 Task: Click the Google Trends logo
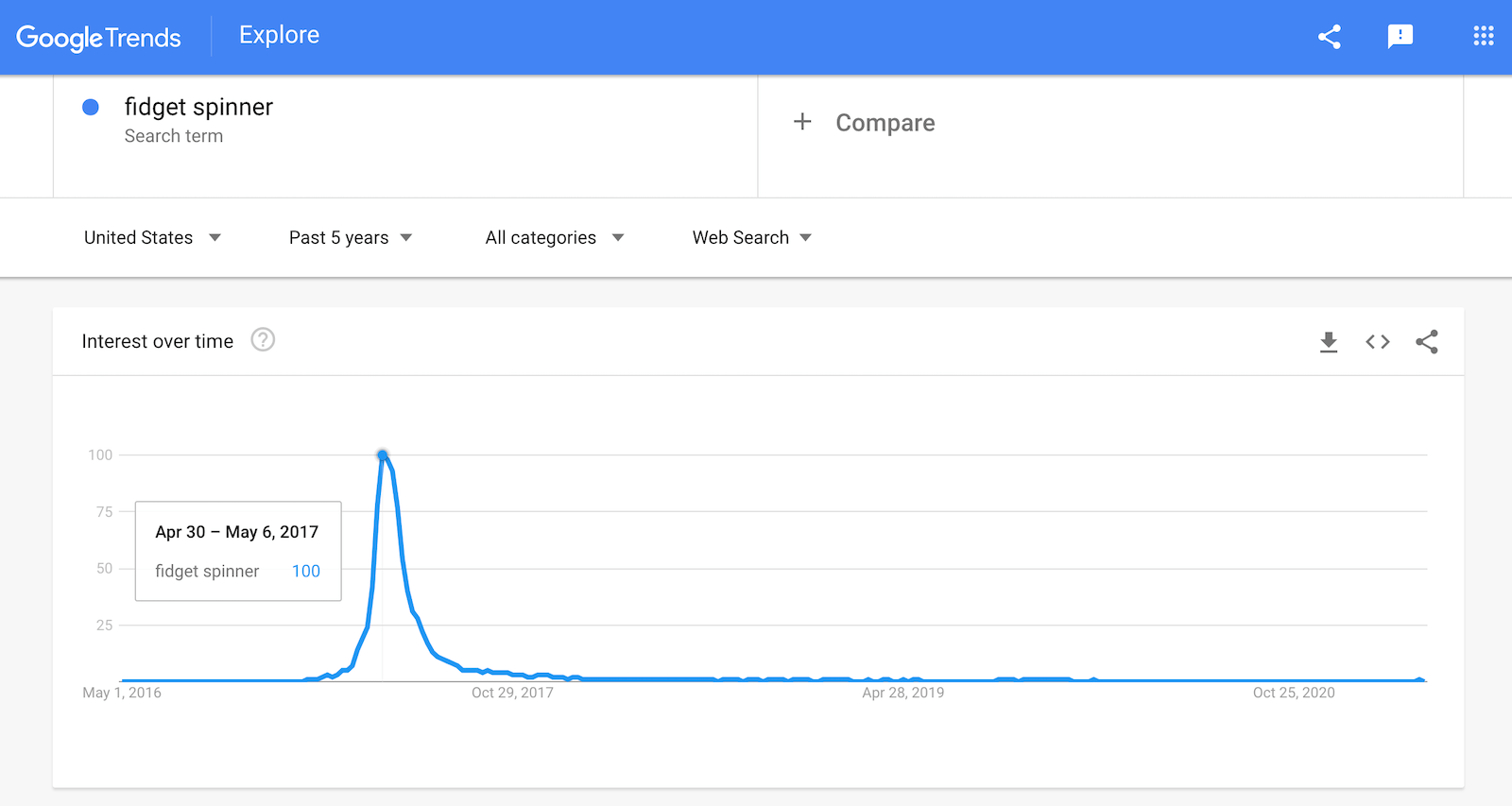[98, 38]
